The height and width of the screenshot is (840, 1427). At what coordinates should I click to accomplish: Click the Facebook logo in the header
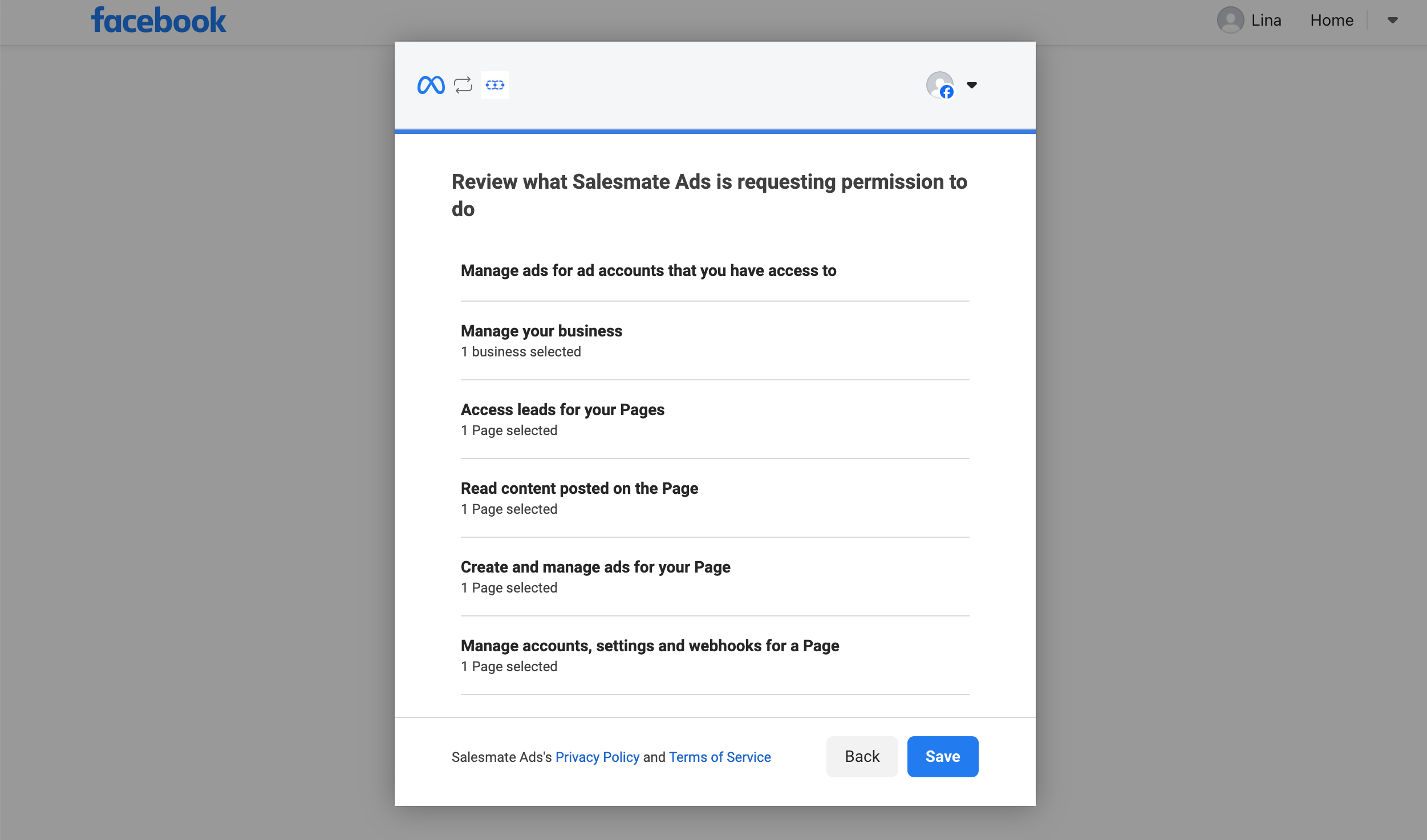click(x=159, y=21)
